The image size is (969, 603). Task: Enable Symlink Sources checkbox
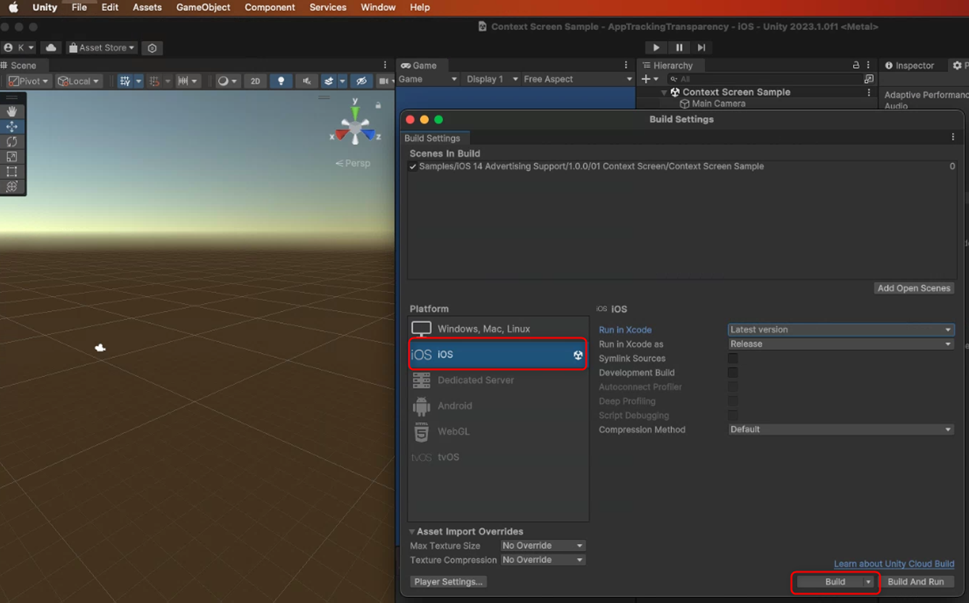coord(733,358)
